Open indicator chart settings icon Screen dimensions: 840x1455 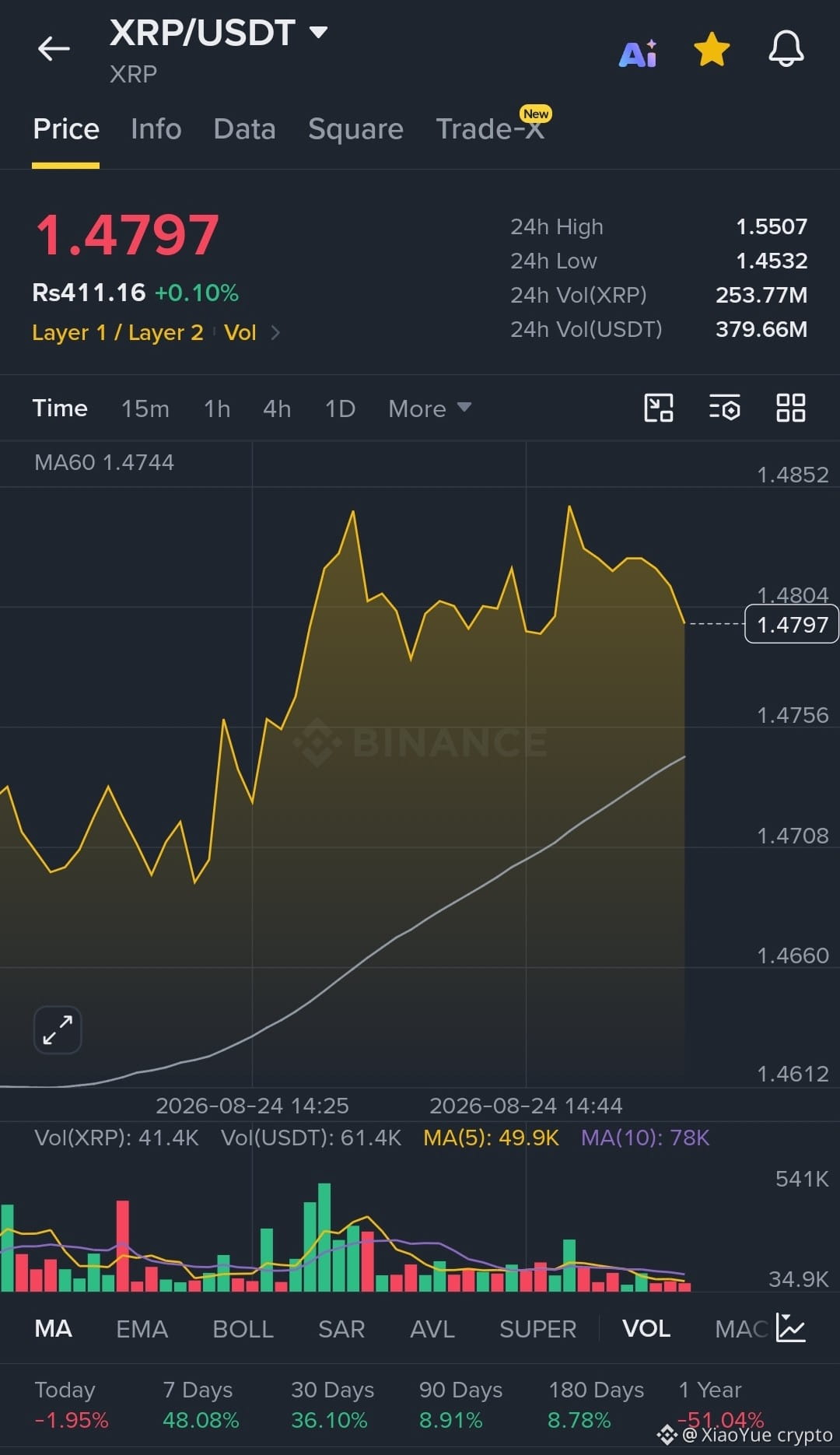(791, 1328)
